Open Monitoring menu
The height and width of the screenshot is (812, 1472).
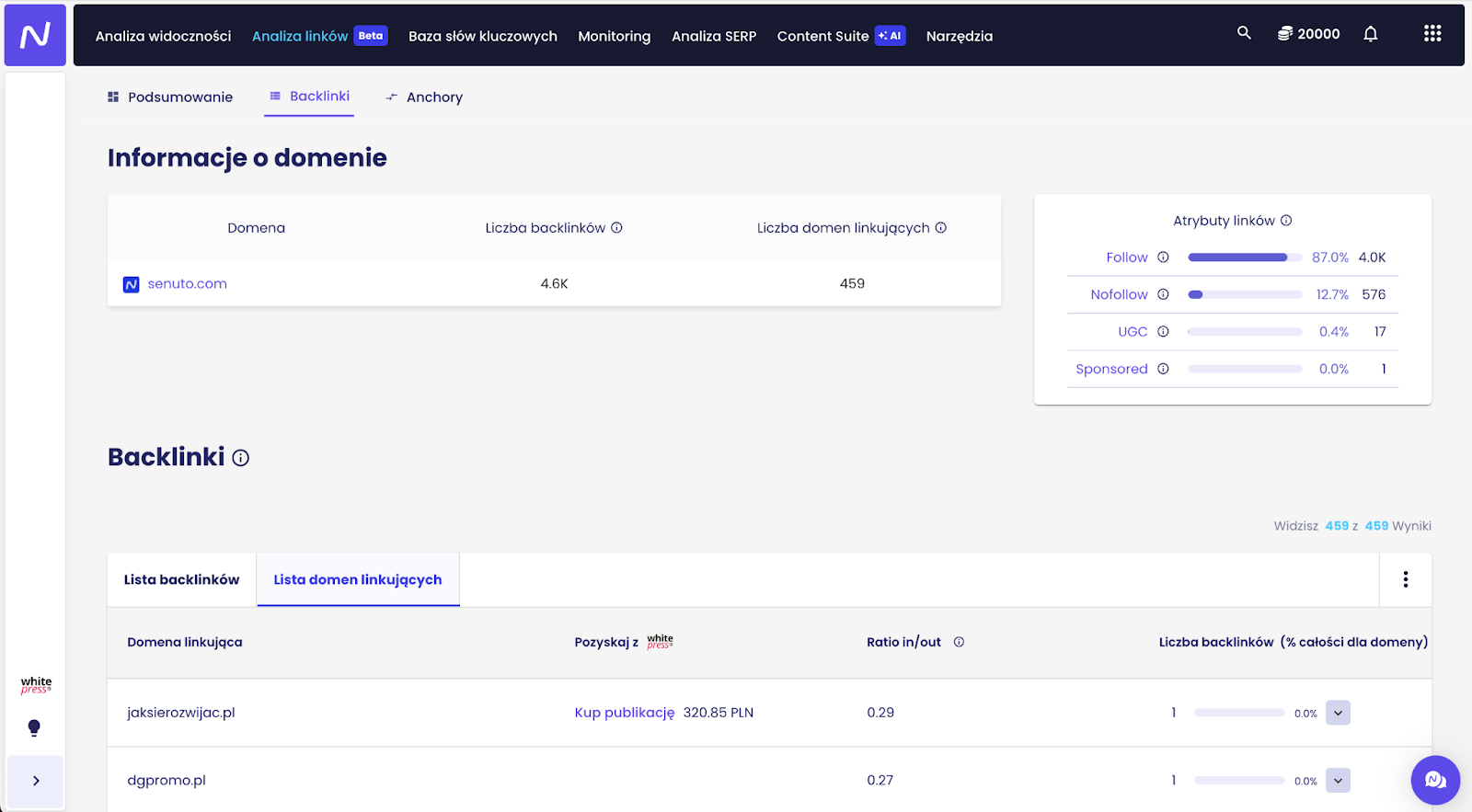click(615, 36)
